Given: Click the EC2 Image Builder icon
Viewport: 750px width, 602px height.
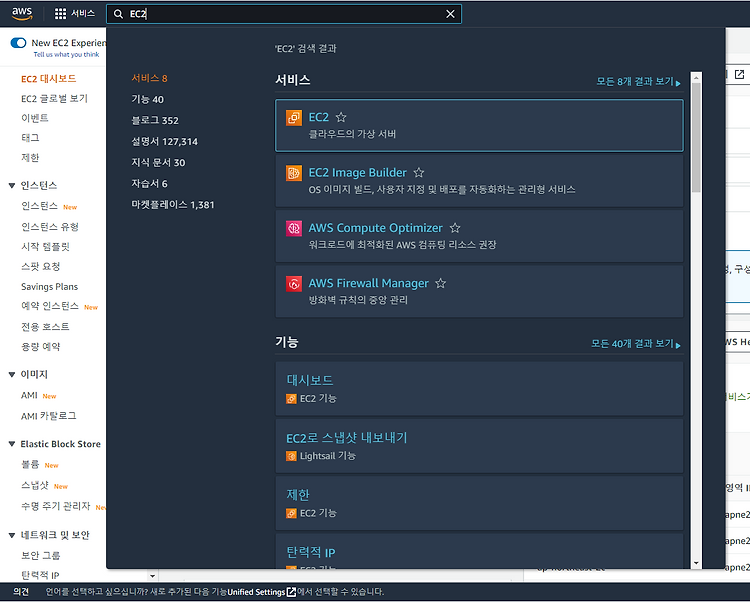Looking at the screenshot, I should 294,173.
